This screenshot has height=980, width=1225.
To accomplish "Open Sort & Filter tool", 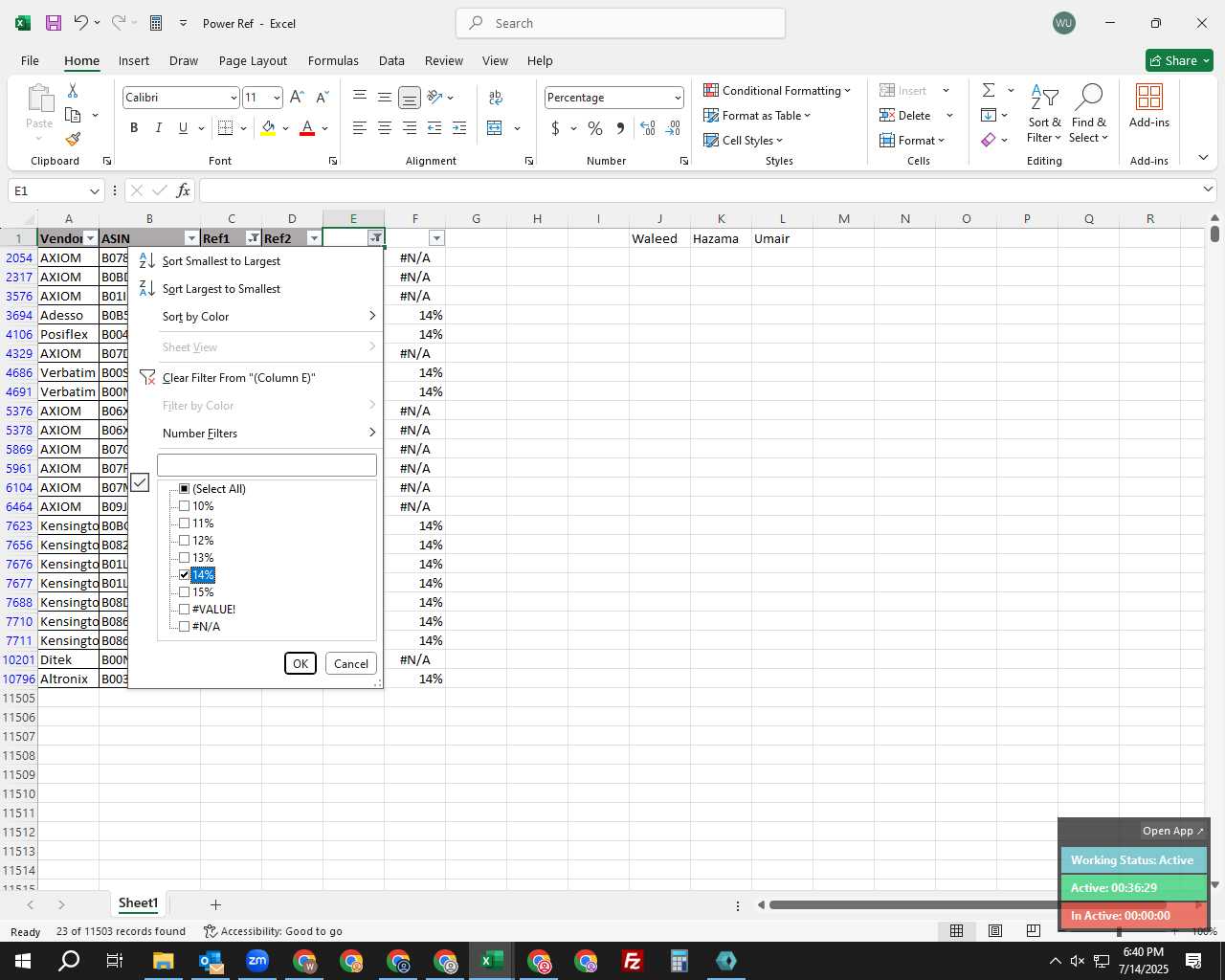I will coord(1044,114).
